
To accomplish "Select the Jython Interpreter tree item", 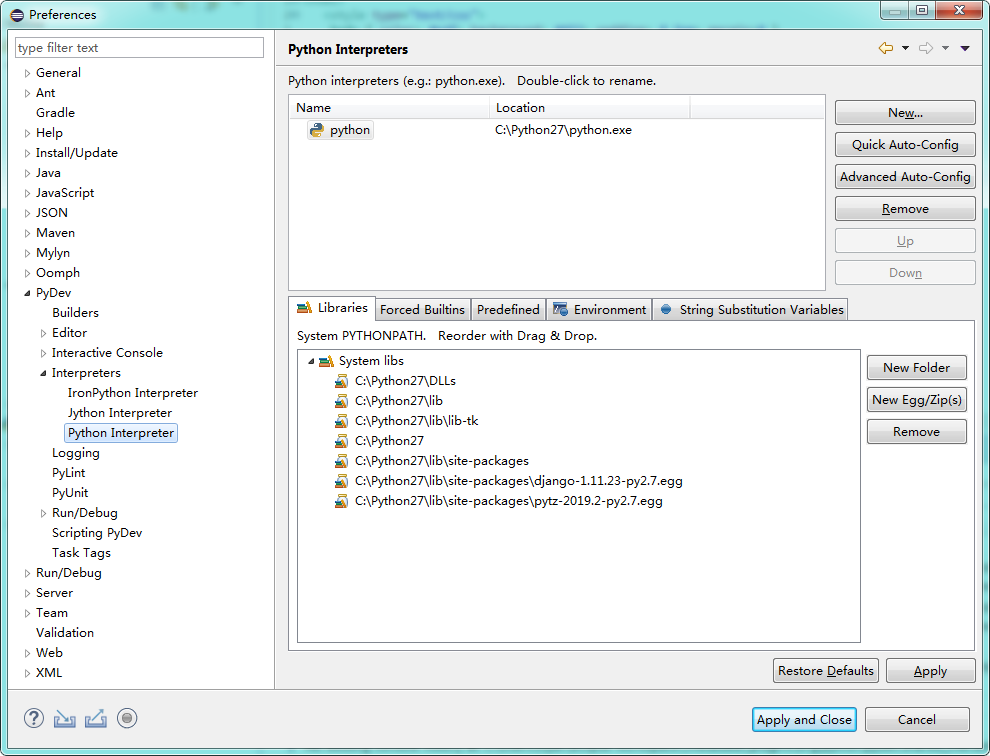I will pyautogui.click(x=120, y=413).
